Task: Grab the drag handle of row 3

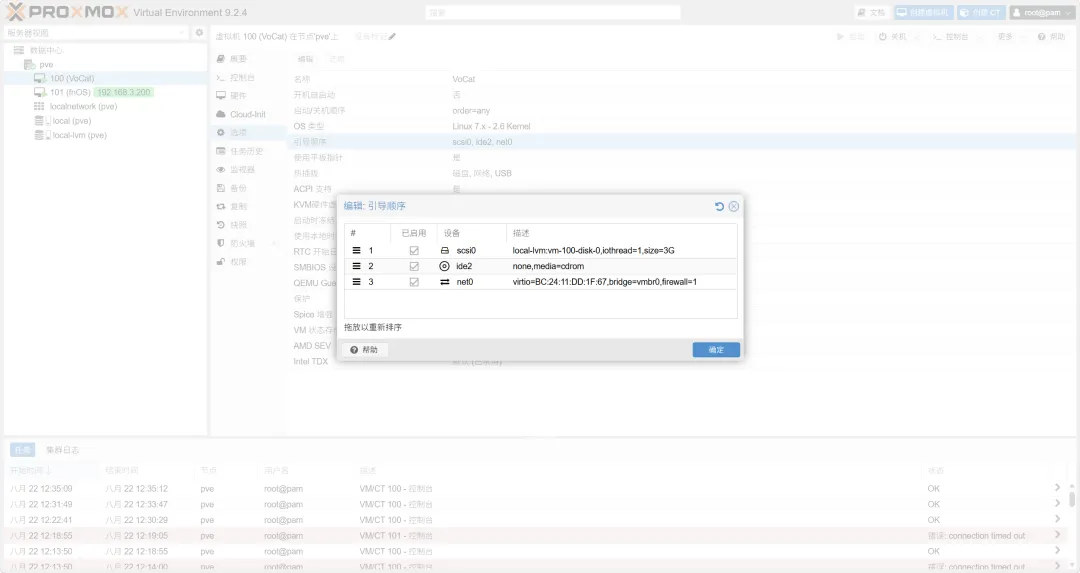Action: tap(356, 282)
